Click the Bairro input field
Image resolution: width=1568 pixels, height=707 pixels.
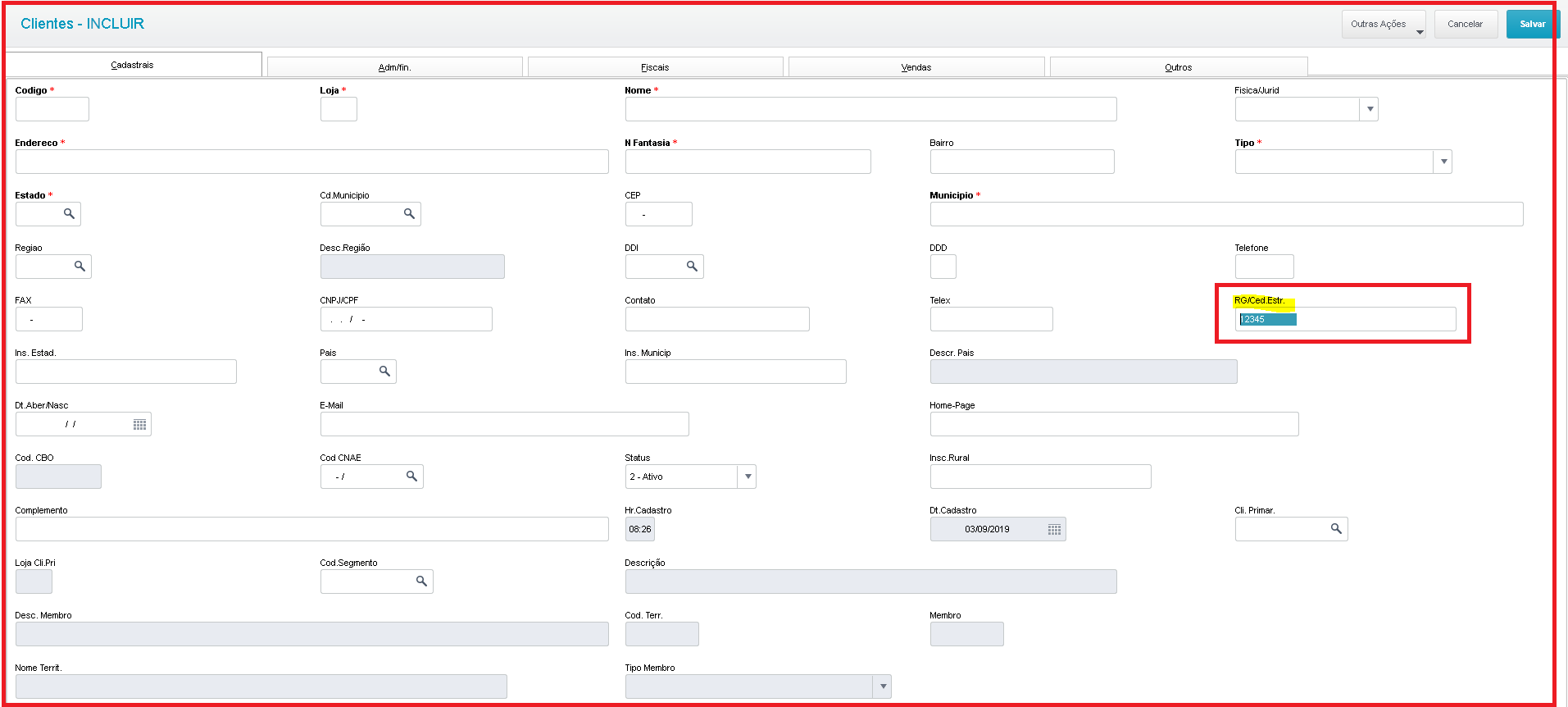[1022, 162]
